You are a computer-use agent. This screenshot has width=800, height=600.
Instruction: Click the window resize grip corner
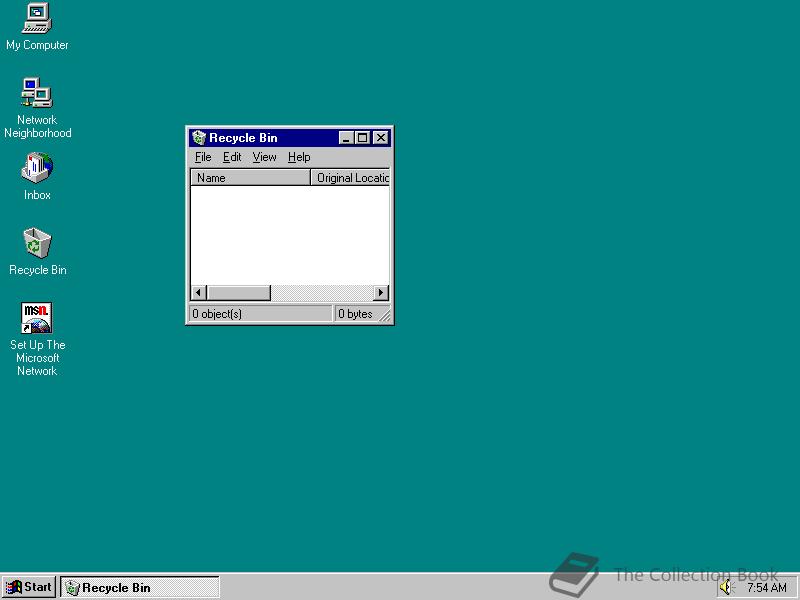click(x=385, y=316)
